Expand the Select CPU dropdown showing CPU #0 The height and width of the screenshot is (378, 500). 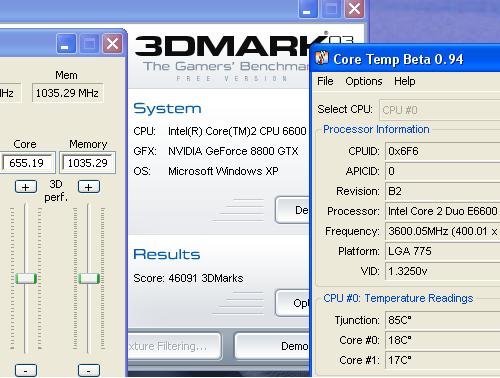click(x=439, y=110)
